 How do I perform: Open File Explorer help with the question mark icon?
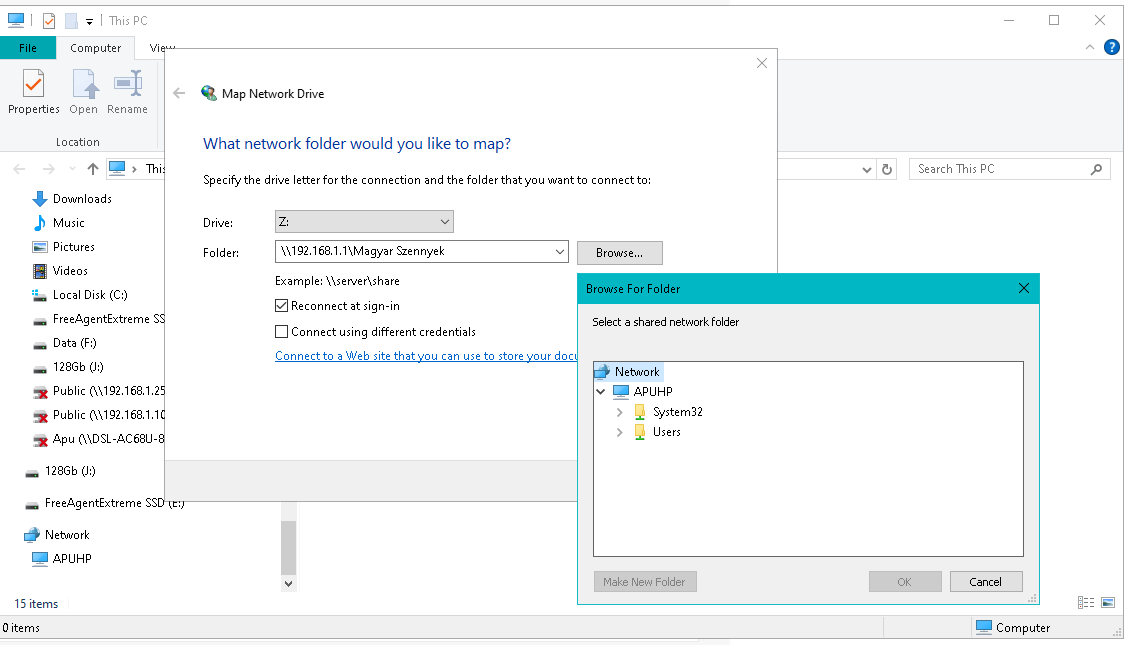click(1112, 47)
